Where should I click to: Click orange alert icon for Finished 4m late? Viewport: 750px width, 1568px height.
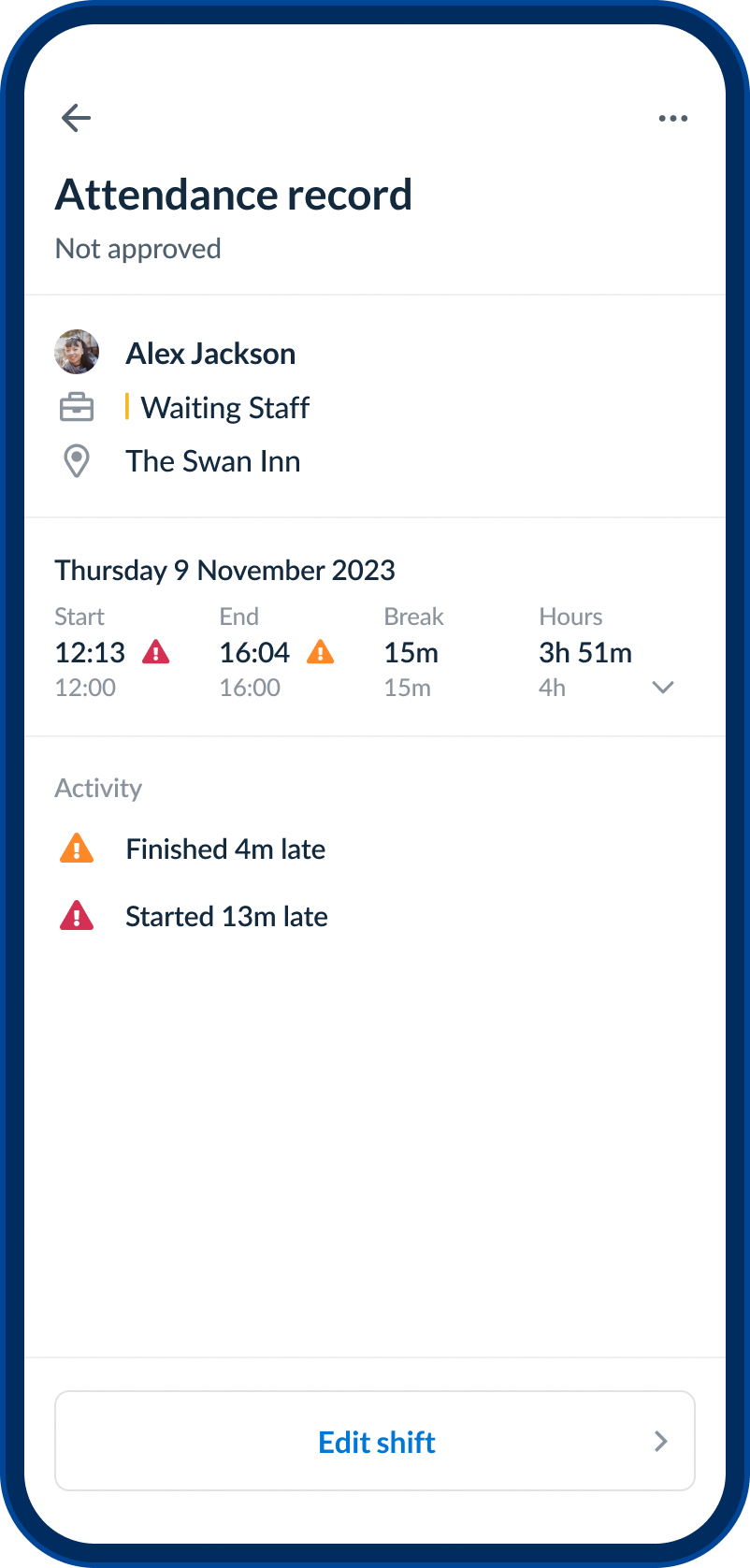(x=77, y=849)
